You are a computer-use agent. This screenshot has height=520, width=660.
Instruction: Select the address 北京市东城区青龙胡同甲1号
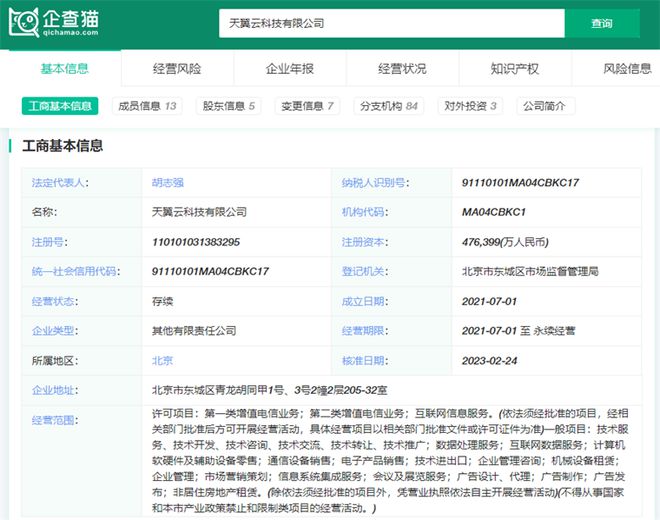pyautogui.click(x=218, y=390)
